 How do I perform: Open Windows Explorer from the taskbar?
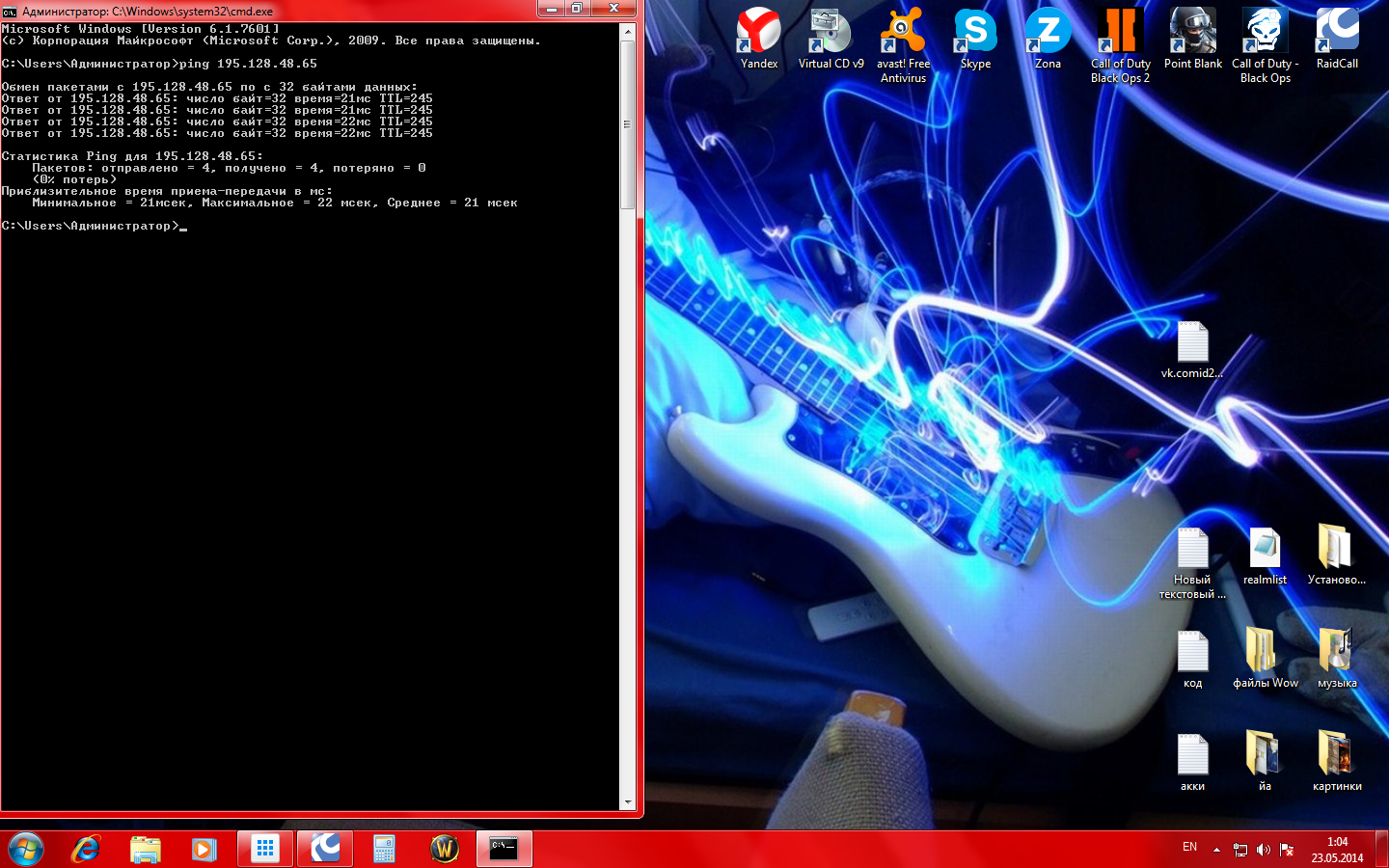pyautogui.click(x=146, y=849)
